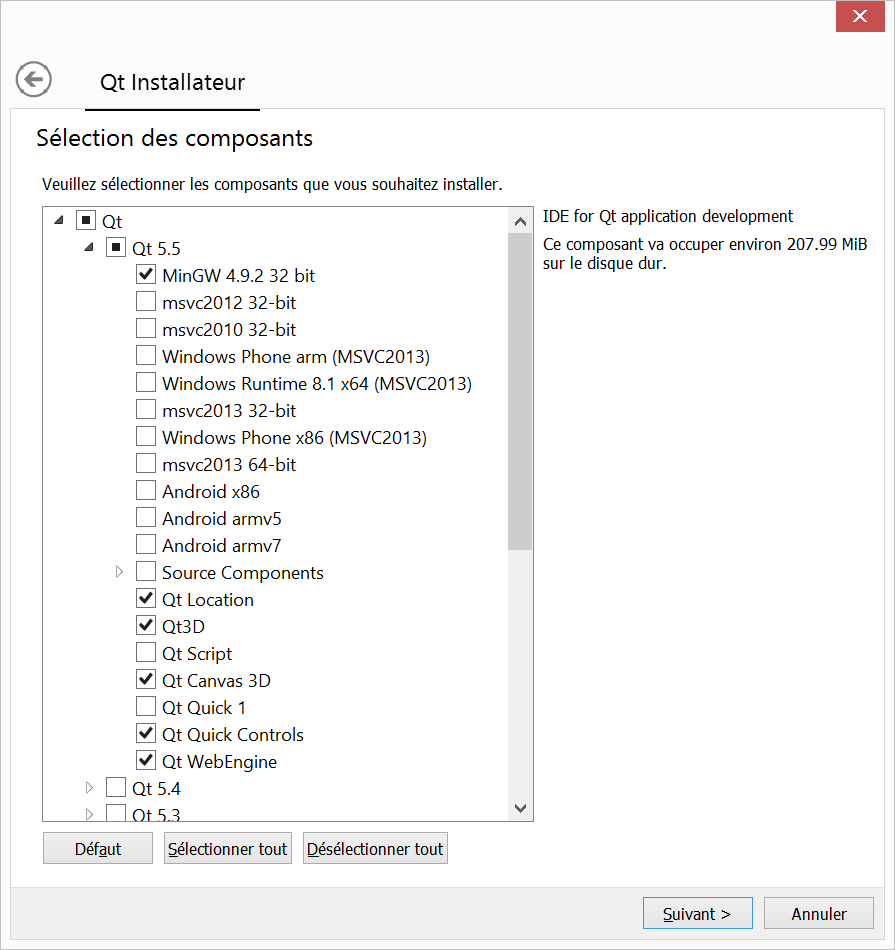Click the Défaut button
Screen dimensions: 895x950
pyautogui.click(x=98, y=848)
